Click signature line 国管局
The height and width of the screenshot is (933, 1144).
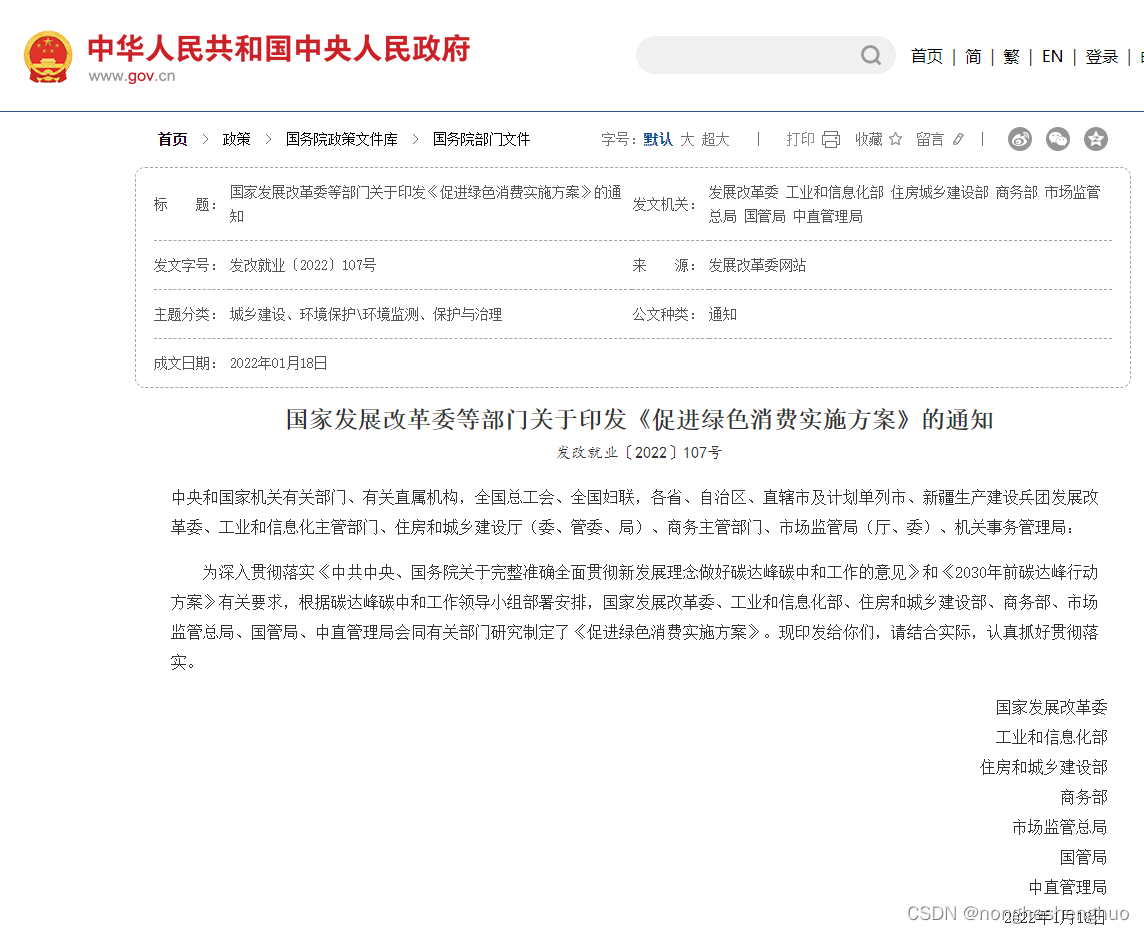coord(1083,857)
